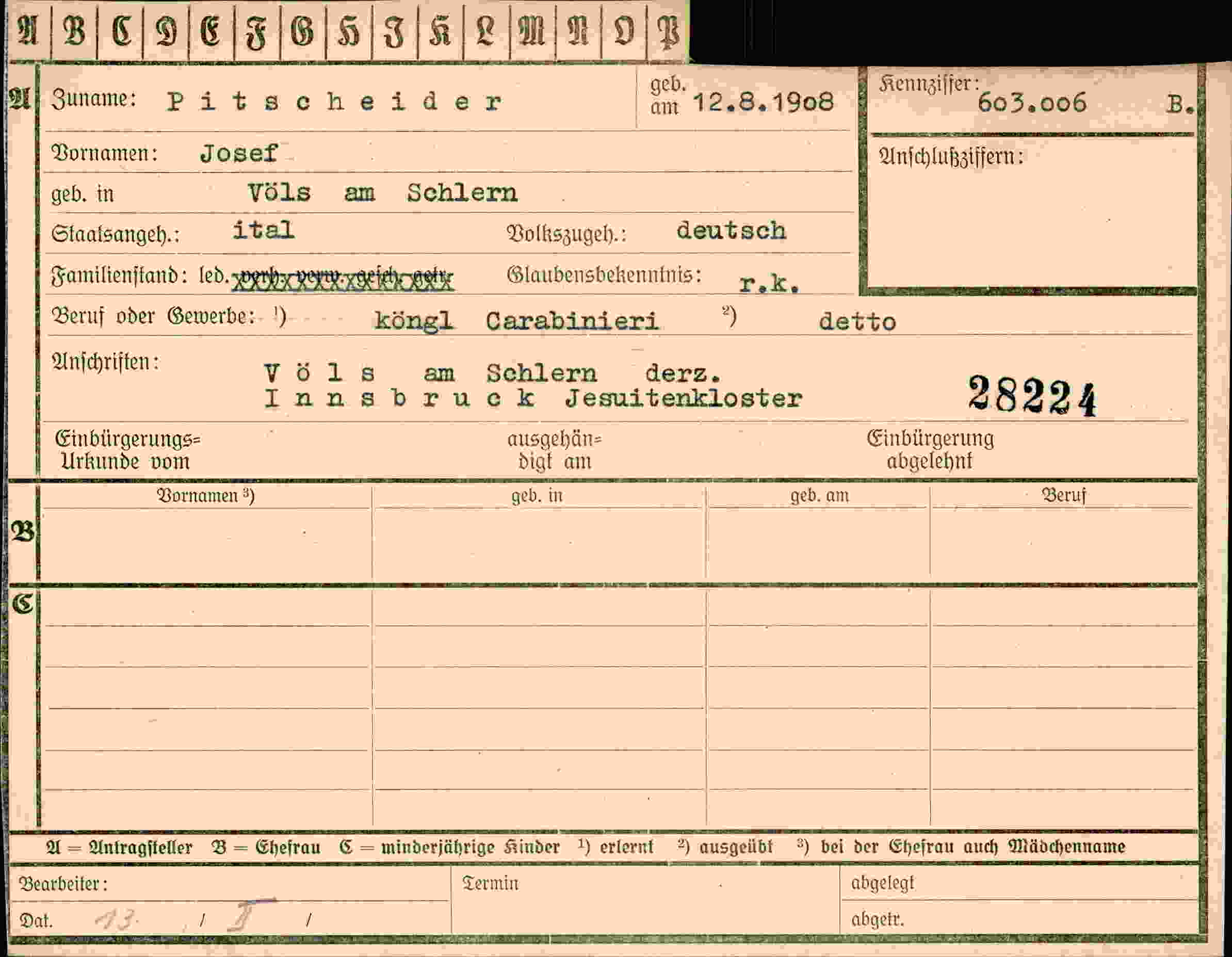1232x957 pixels.
Task: Click the surname Pitscheider
Action: [x=334, y=102]
